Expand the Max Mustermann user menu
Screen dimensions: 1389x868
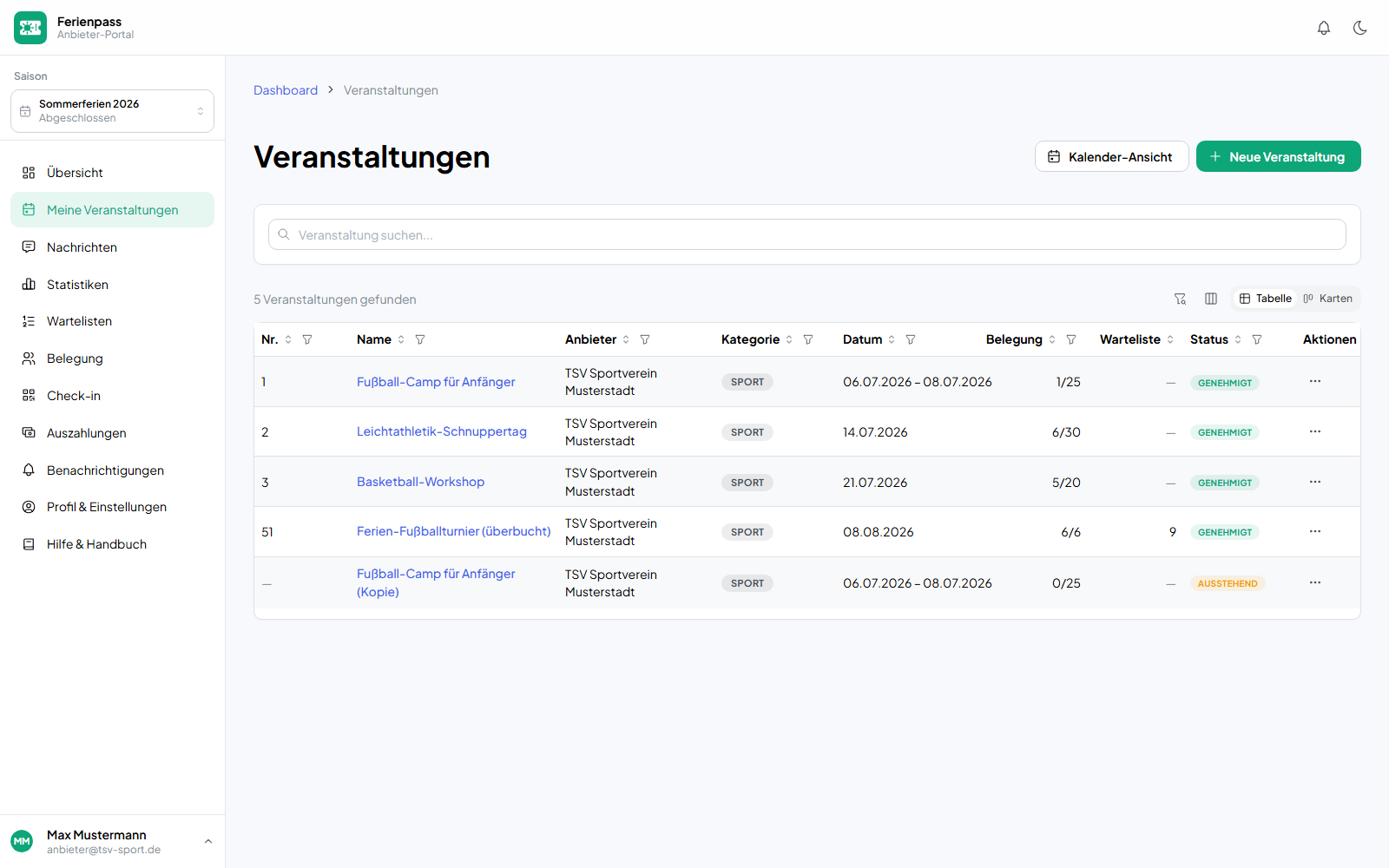pos(112,841)
